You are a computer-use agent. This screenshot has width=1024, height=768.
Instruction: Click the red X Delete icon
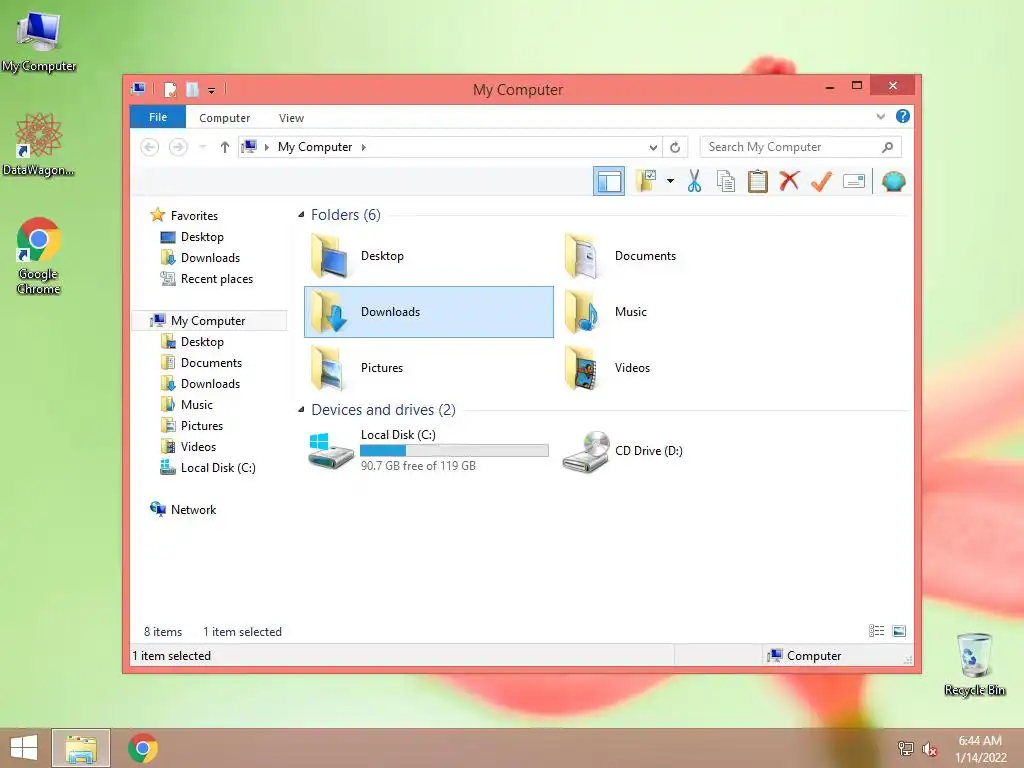coord(789,181)
